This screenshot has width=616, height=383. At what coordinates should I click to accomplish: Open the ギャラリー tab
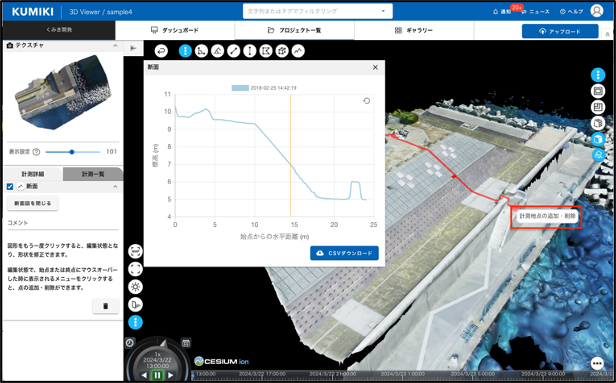coord(414,30)
